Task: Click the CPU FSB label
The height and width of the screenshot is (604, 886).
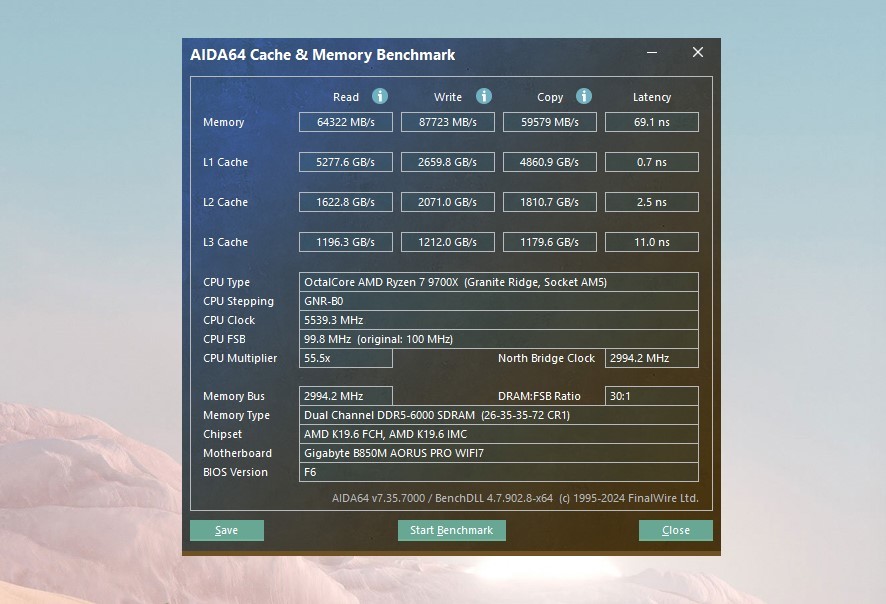Action: click(224, 339)
